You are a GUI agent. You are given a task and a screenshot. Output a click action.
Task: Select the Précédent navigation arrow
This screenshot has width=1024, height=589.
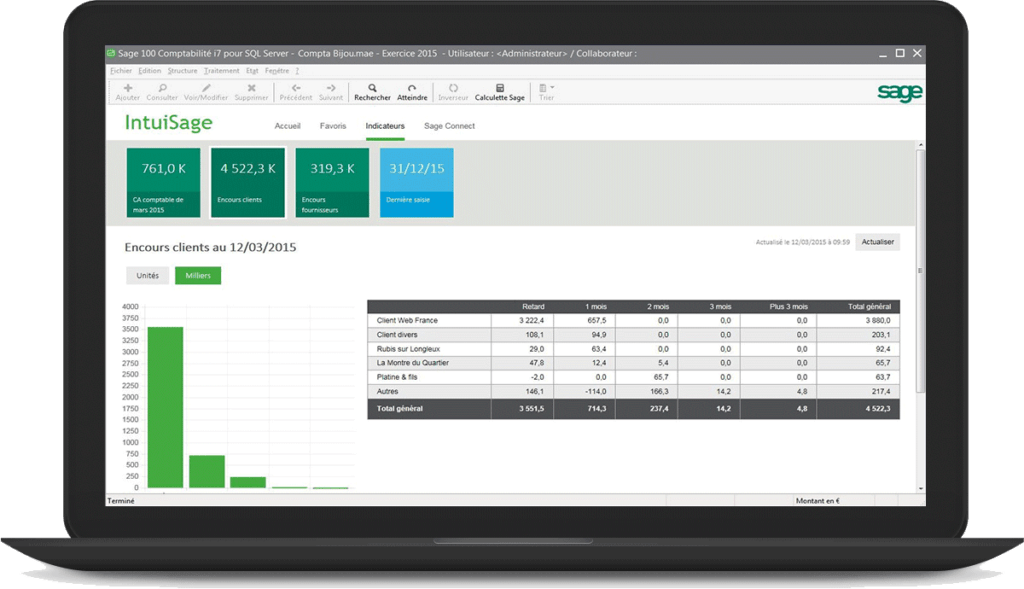(296, 90)
